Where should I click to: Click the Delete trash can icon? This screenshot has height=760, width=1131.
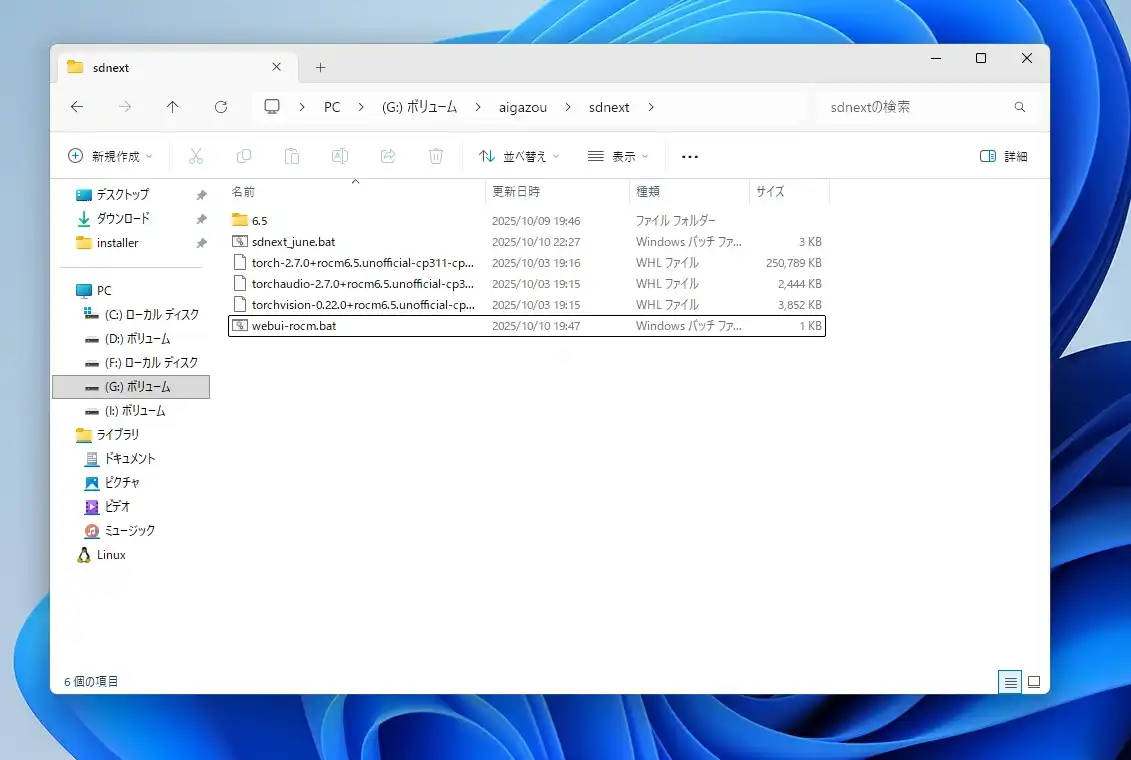pyautogui.click(x=436, y=156)
